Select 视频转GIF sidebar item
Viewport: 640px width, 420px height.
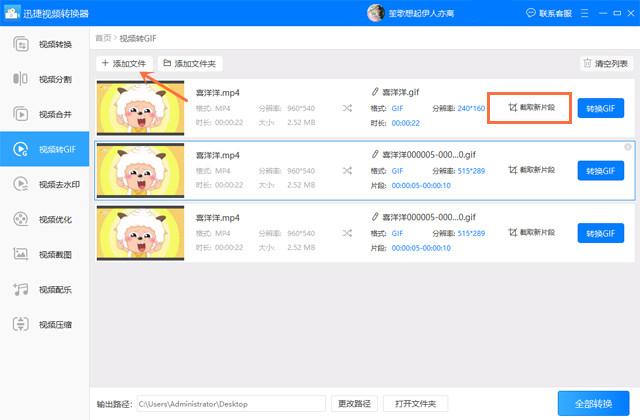[44, 149]
